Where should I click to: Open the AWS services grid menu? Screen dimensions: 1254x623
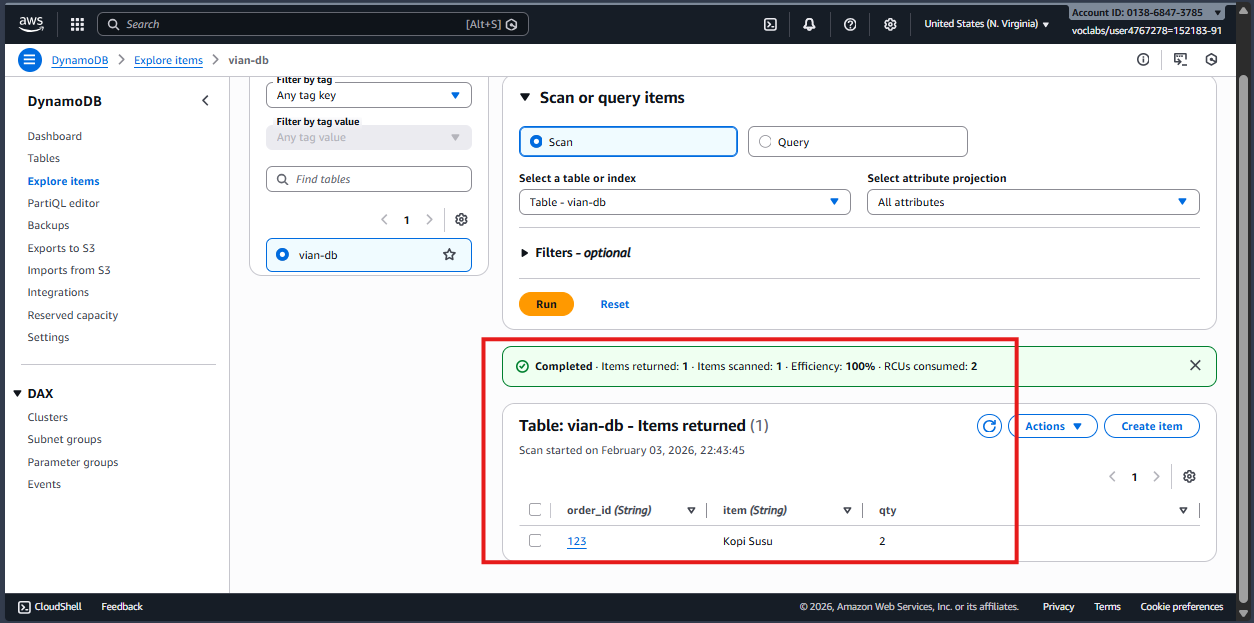[77, 24]
